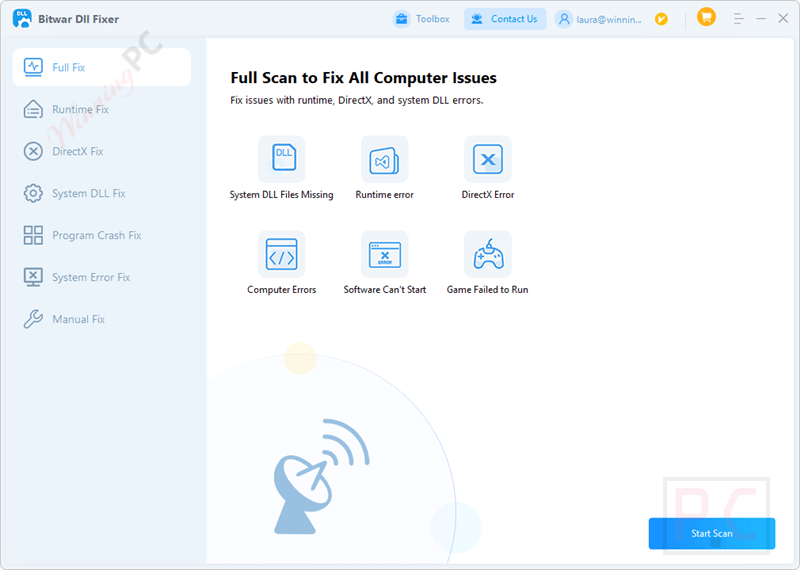Click the 'Fix issues with runtime, DirectX' subtitle
This screenshot has width=800, height=570.
coord(357,100)
